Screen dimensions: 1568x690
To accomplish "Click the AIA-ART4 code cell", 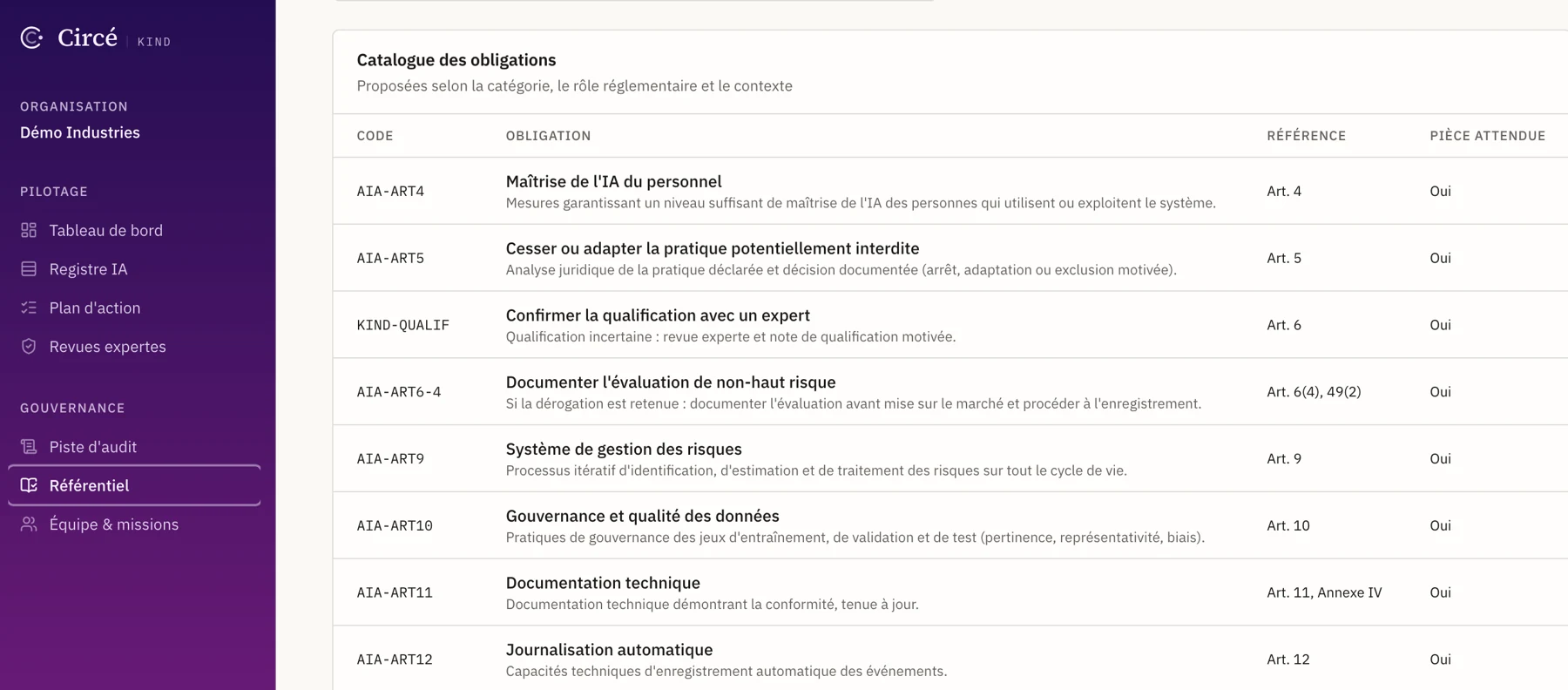I will [x=390, y=191].
